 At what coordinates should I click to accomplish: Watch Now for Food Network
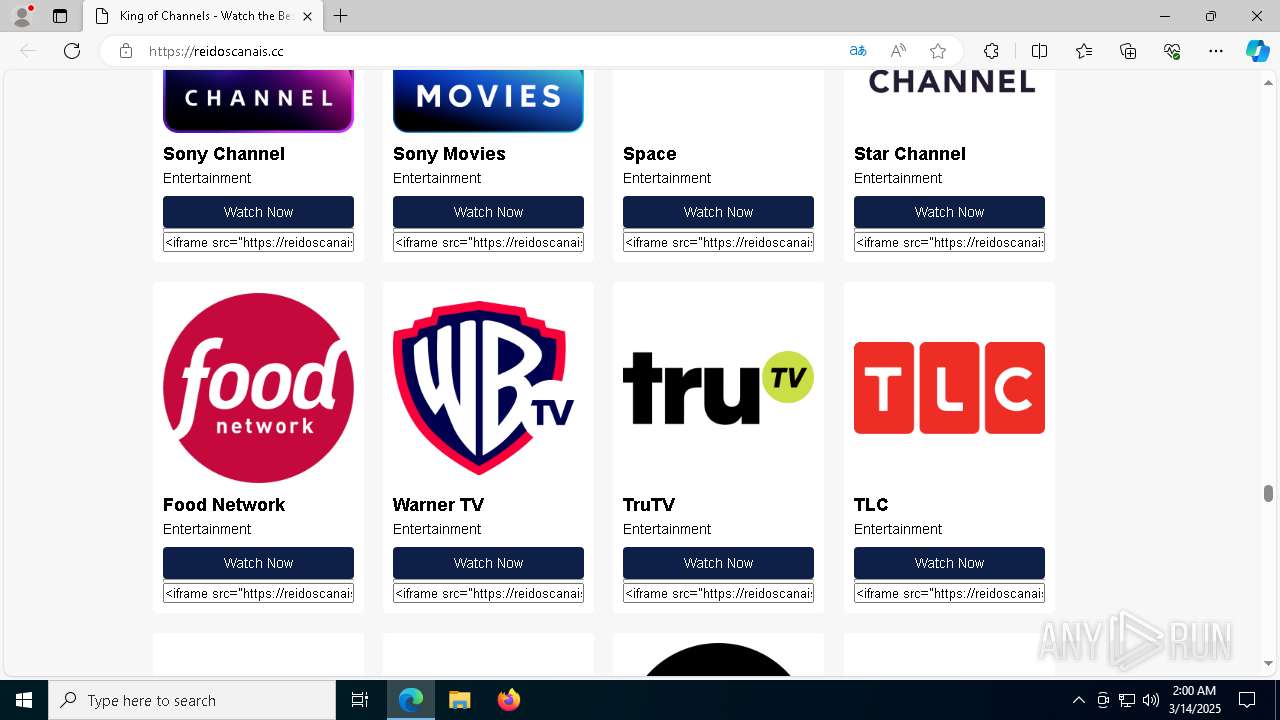[x=258, y=563]
